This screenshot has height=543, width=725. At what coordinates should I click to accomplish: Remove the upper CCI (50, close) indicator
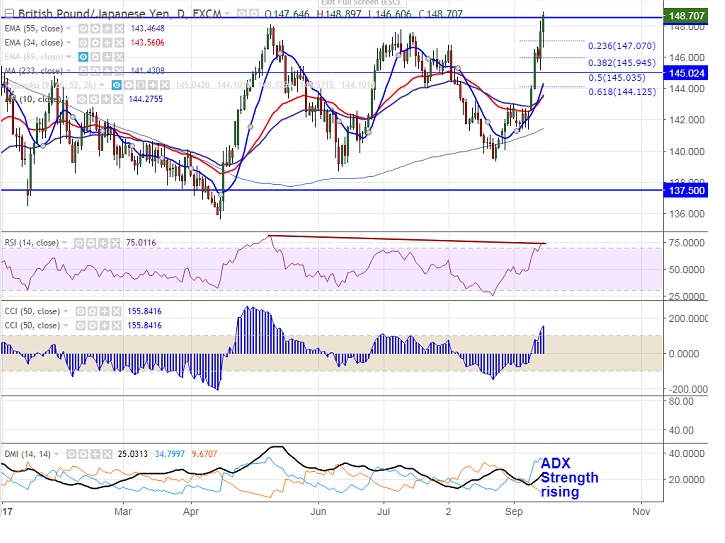tap(117, 311)
